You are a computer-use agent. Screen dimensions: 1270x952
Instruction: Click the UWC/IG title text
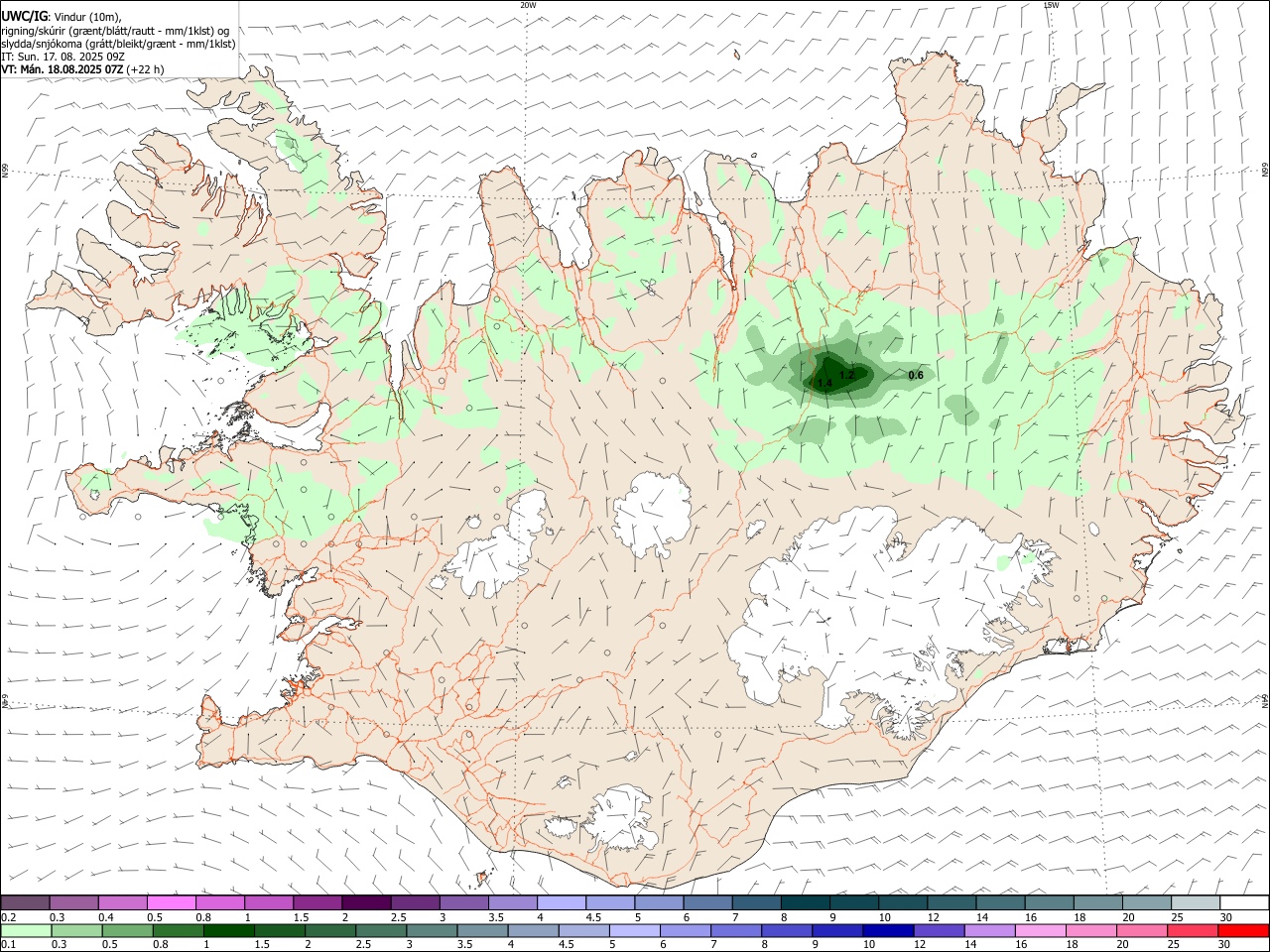click(24, 16)
